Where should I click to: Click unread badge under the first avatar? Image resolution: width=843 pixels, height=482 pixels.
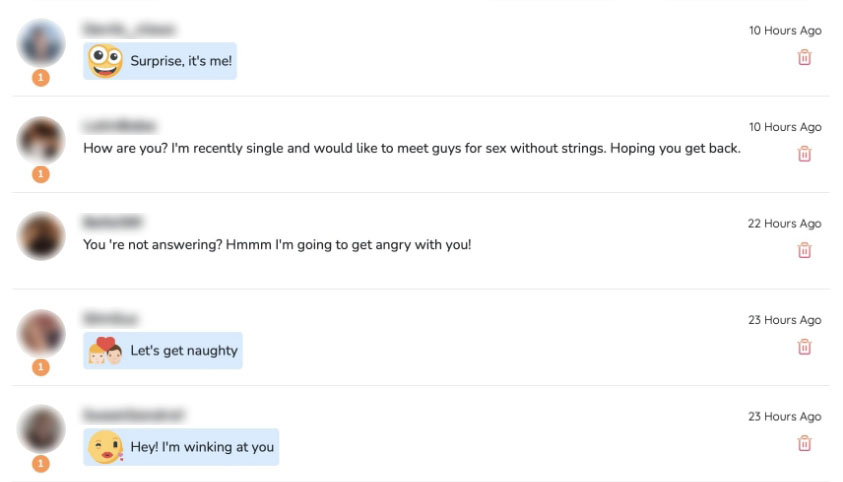[x=41, y=78]
